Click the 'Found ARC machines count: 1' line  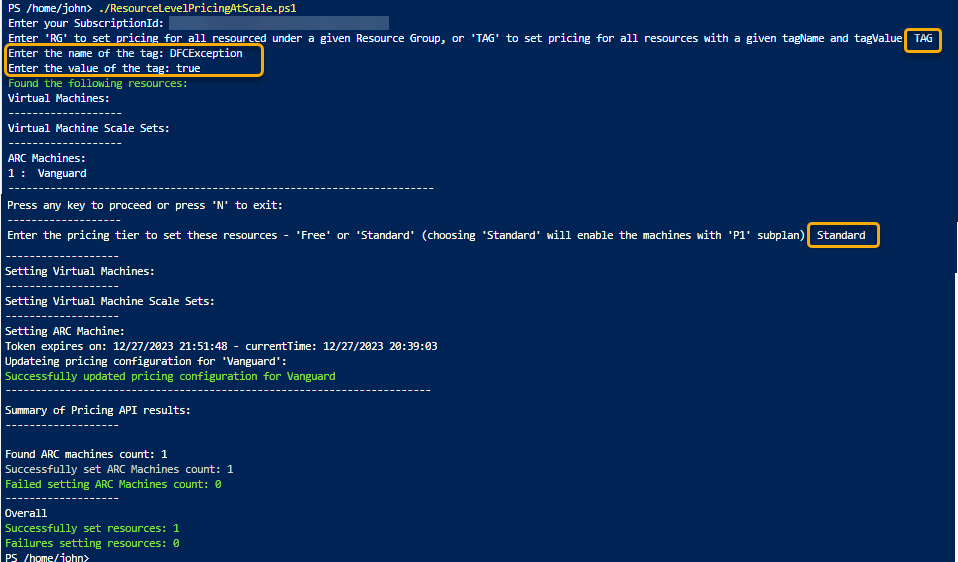[x=86, y=454]
